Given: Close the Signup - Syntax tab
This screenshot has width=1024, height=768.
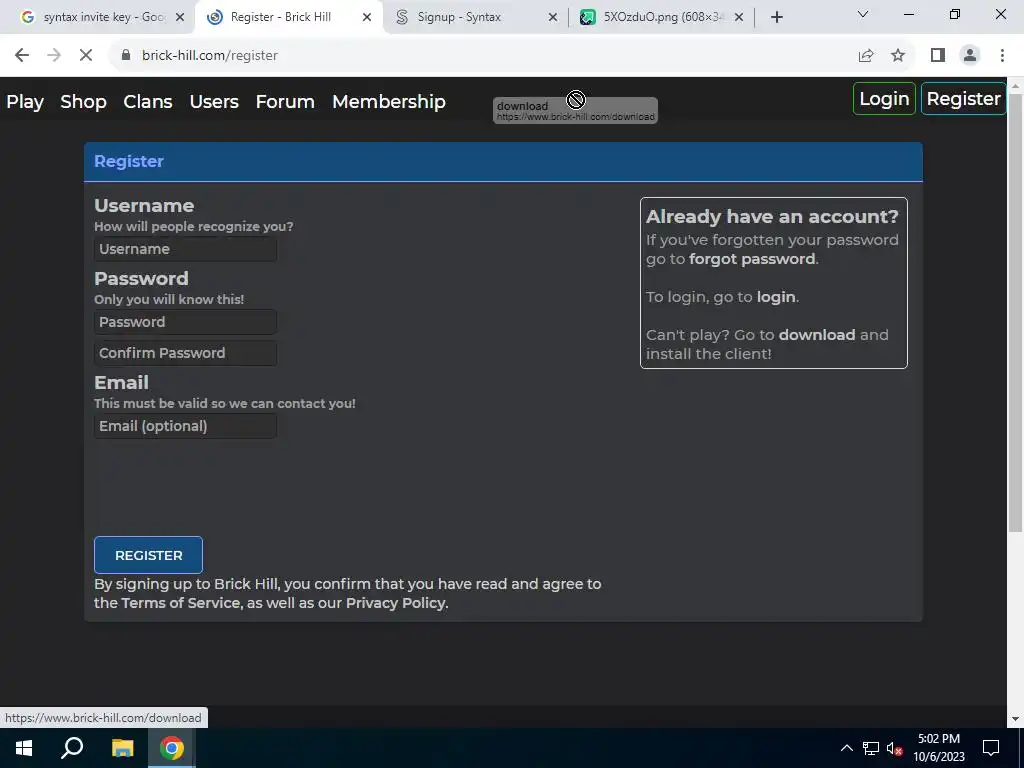Looking at the screenshot, I should 553,18.
